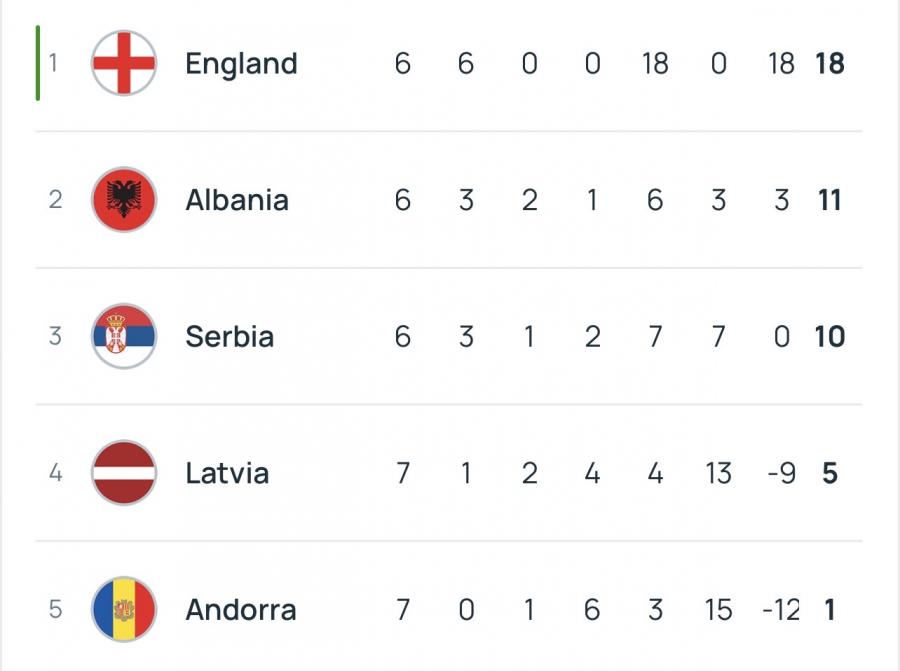Click the Latvia flag icon
This screenshot has height=671, width=900.
click(124, 472)
